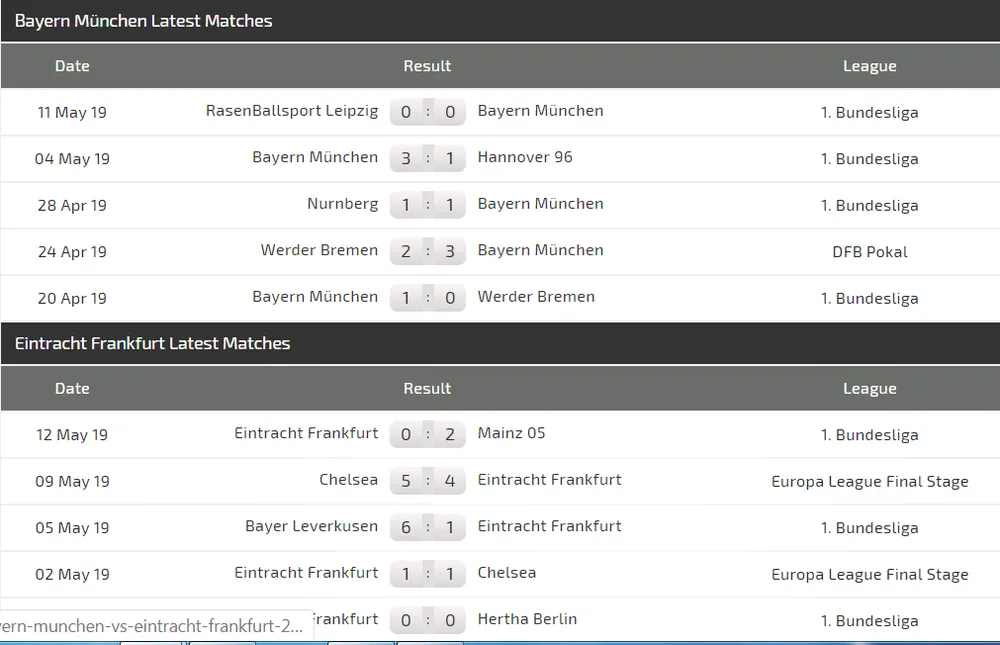Viewport: 1000px width, 645px height.
Task: View Chelsea from the 09 May match
Action: tap(348, 480)
